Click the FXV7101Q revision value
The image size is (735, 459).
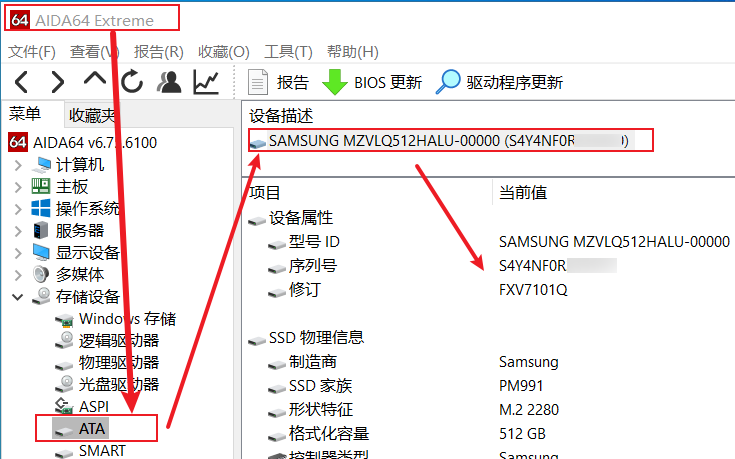pyautogui.click(x=533, y=290)
